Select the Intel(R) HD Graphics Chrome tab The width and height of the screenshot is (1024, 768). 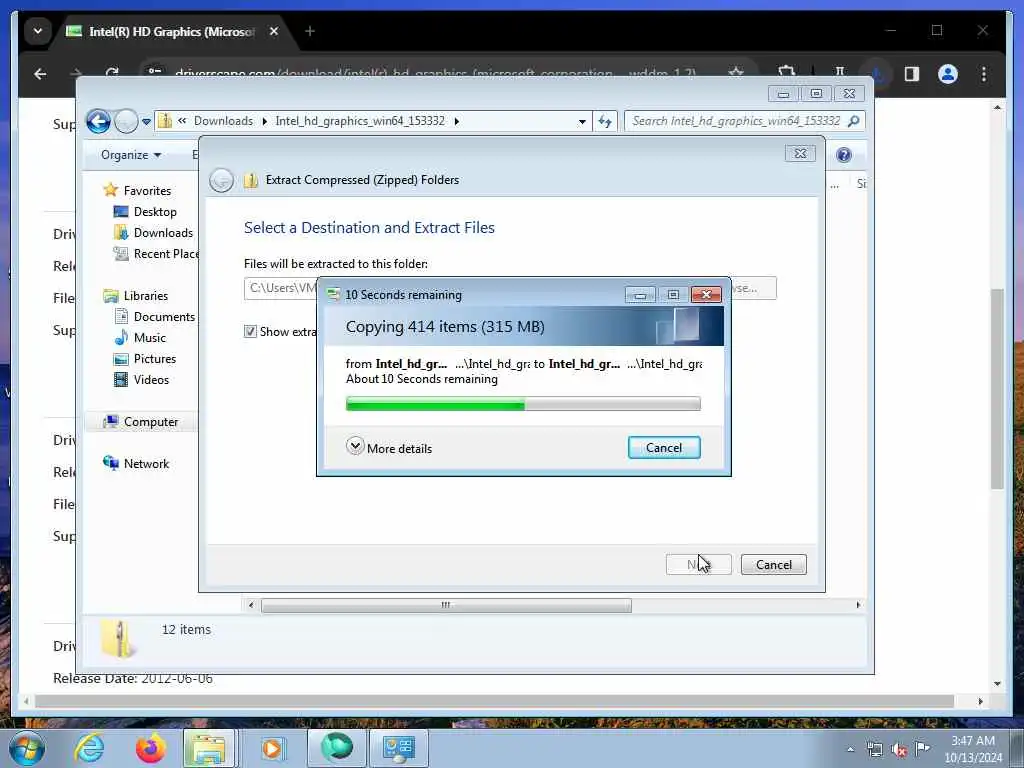coord(171,31)
